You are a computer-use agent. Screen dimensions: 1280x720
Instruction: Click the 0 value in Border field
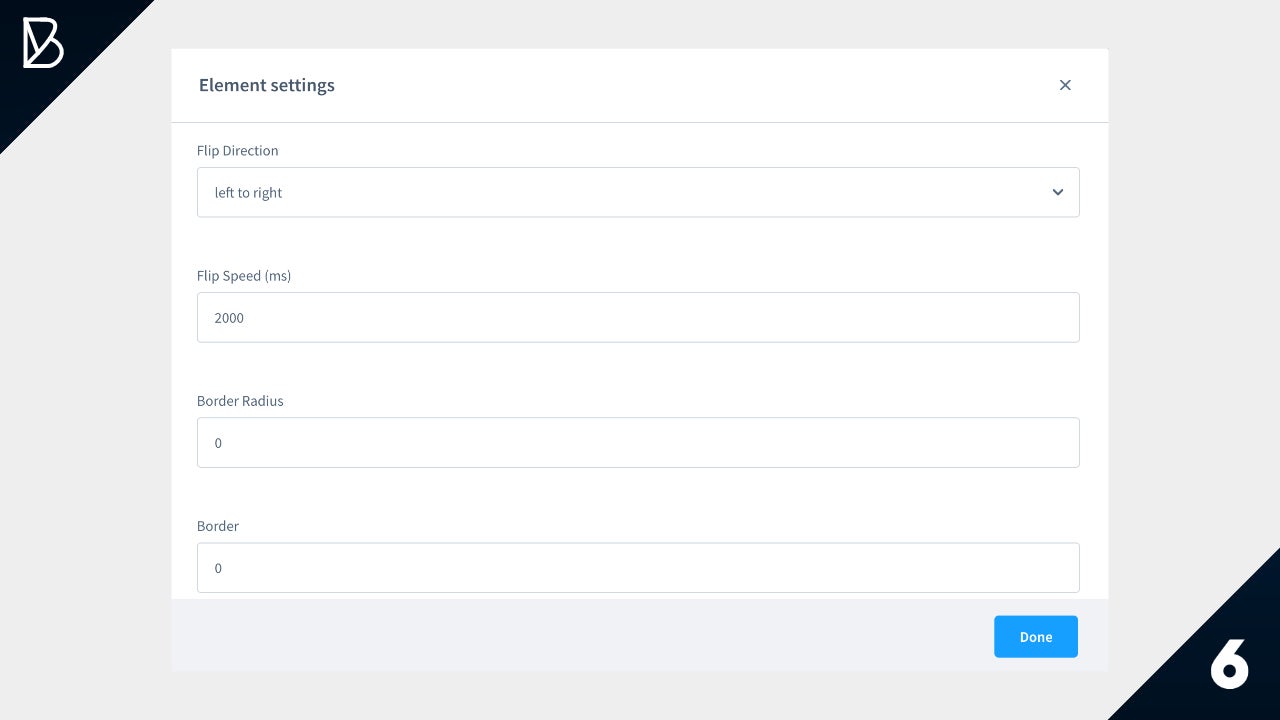coord(218,568)
